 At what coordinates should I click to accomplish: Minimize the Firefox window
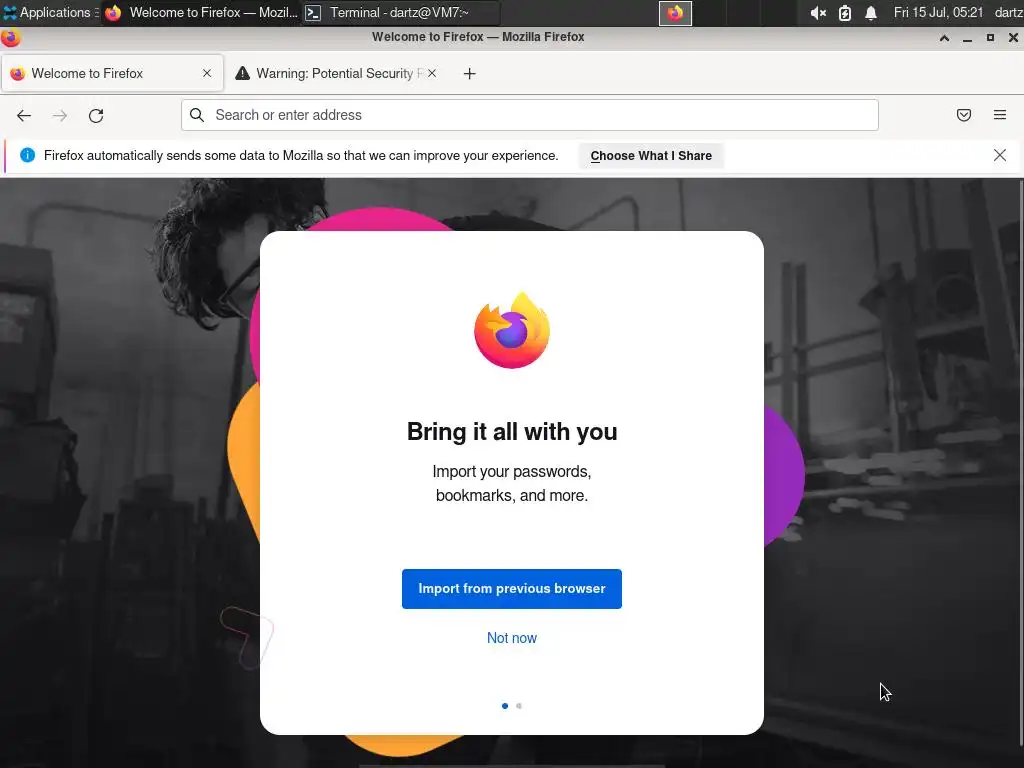pos(967,38)
